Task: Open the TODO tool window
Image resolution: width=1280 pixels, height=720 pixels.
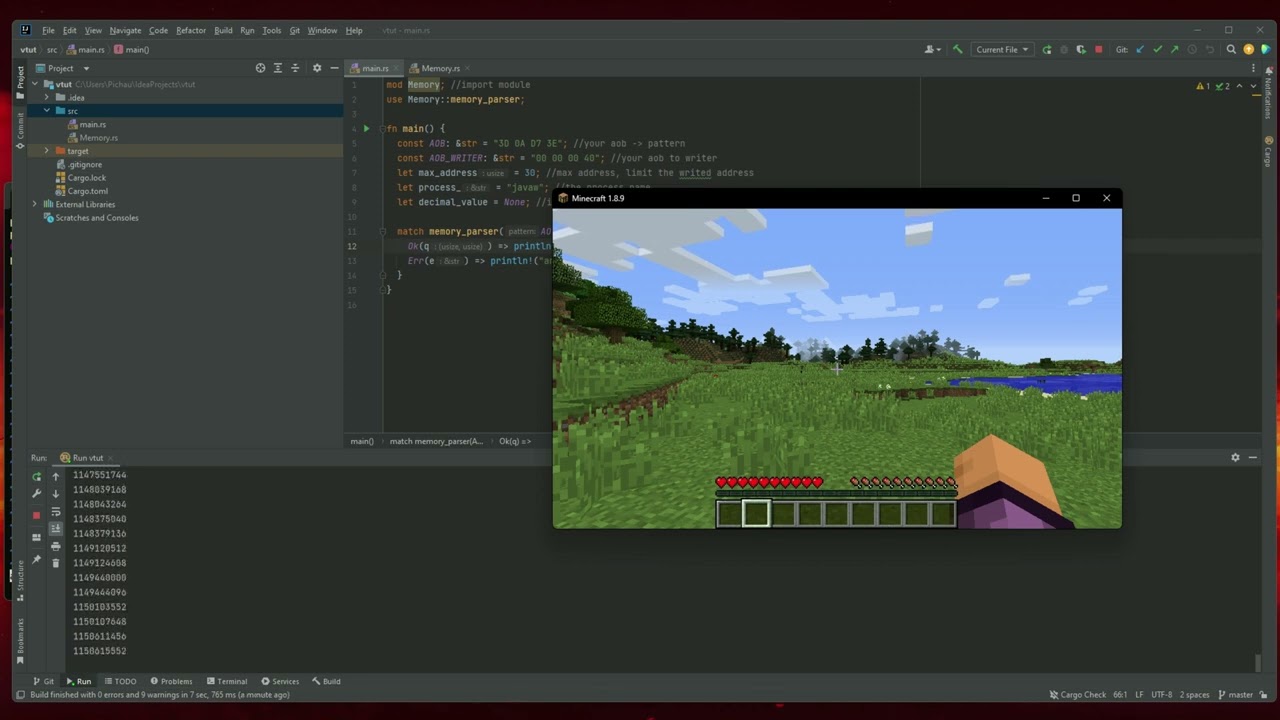Action: 120,681
